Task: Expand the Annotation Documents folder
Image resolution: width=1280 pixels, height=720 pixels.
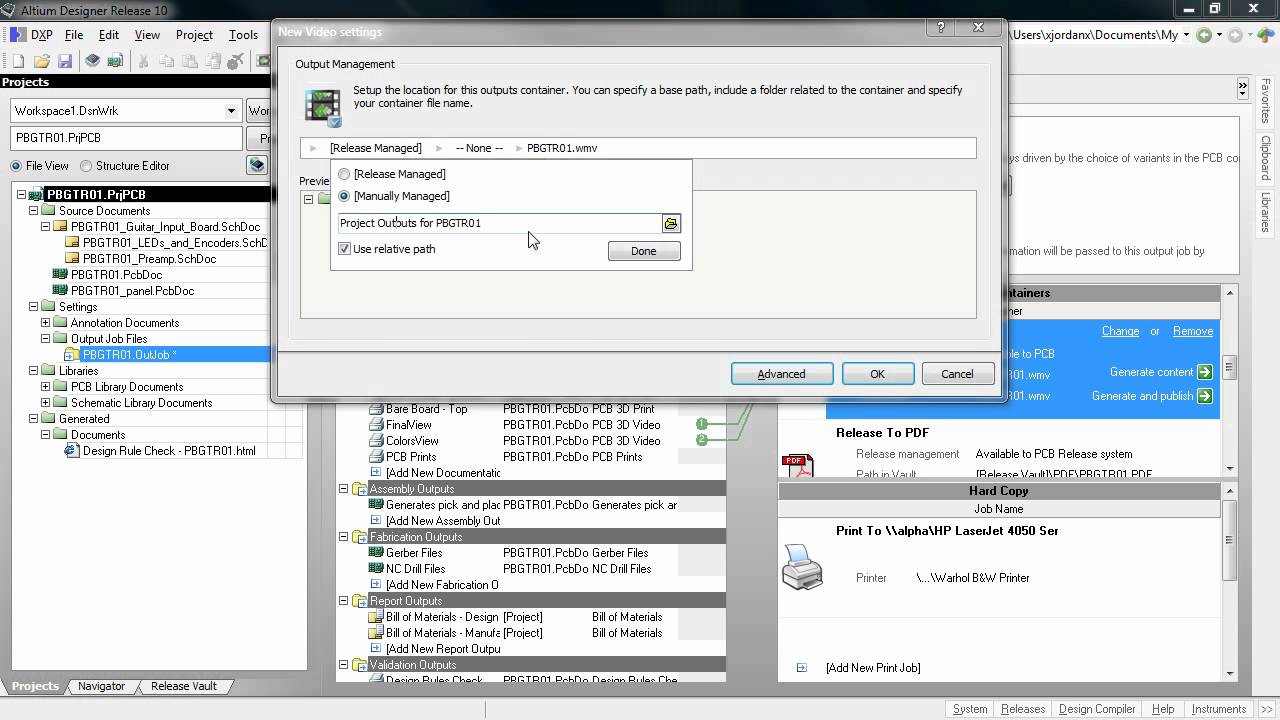Action: pyautogui.click(x=45, y=323)
